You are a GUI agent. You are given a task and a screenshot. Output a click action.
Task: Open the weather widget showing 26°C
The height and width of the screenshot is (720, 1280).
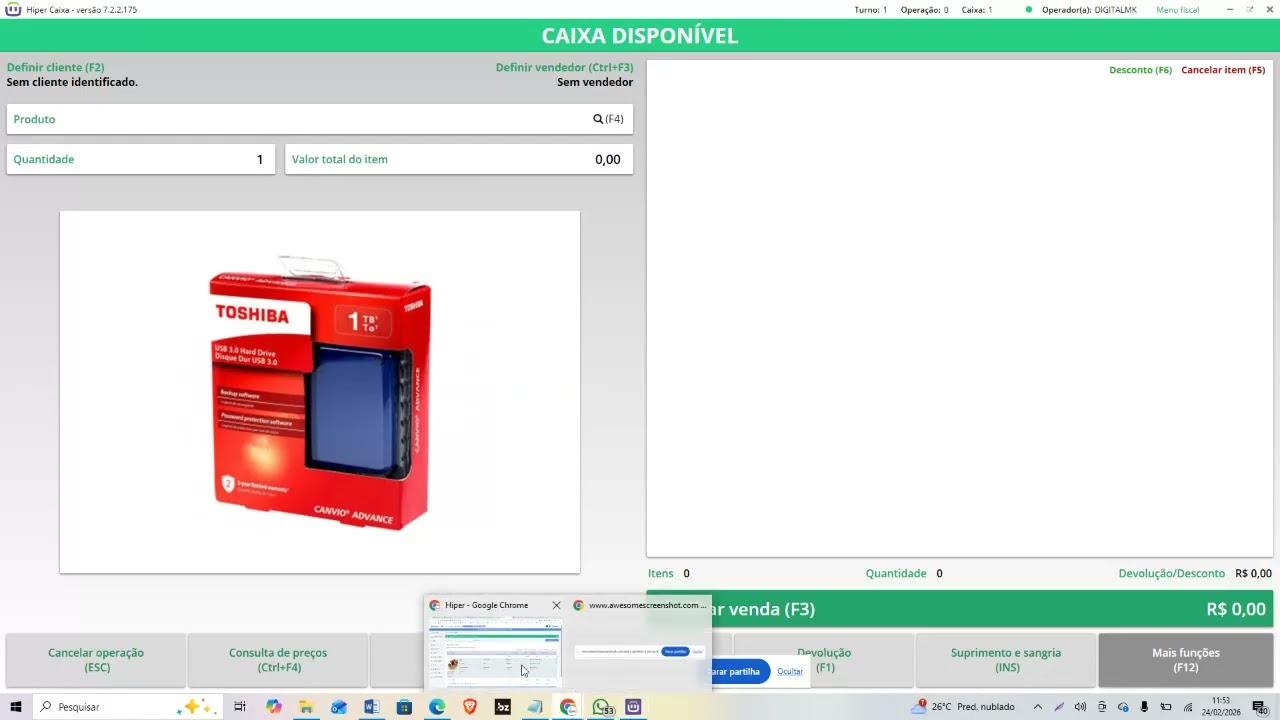(963, 707)
